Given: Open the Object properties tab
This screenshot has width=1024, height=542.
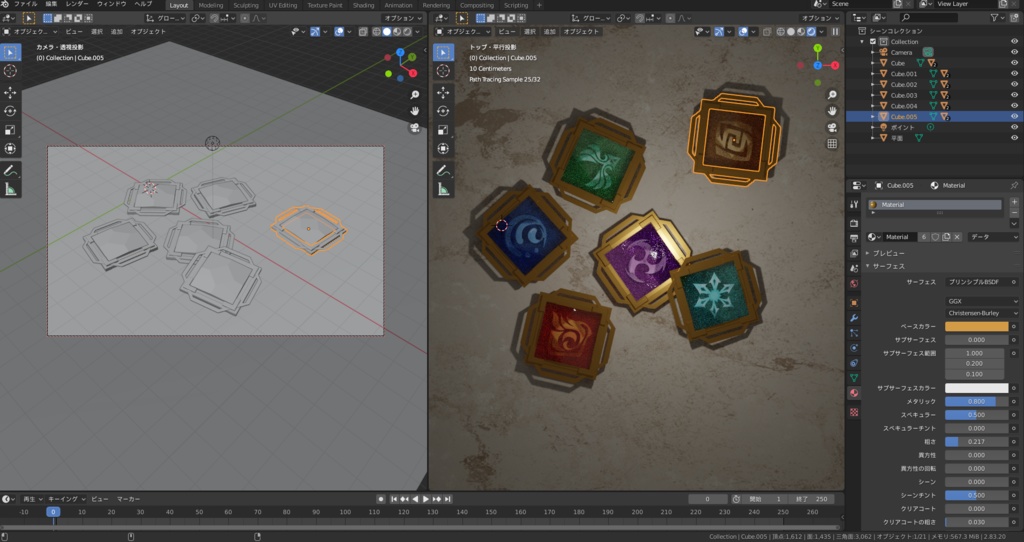Looking at the screenshot, I should [x=854, y=303].
